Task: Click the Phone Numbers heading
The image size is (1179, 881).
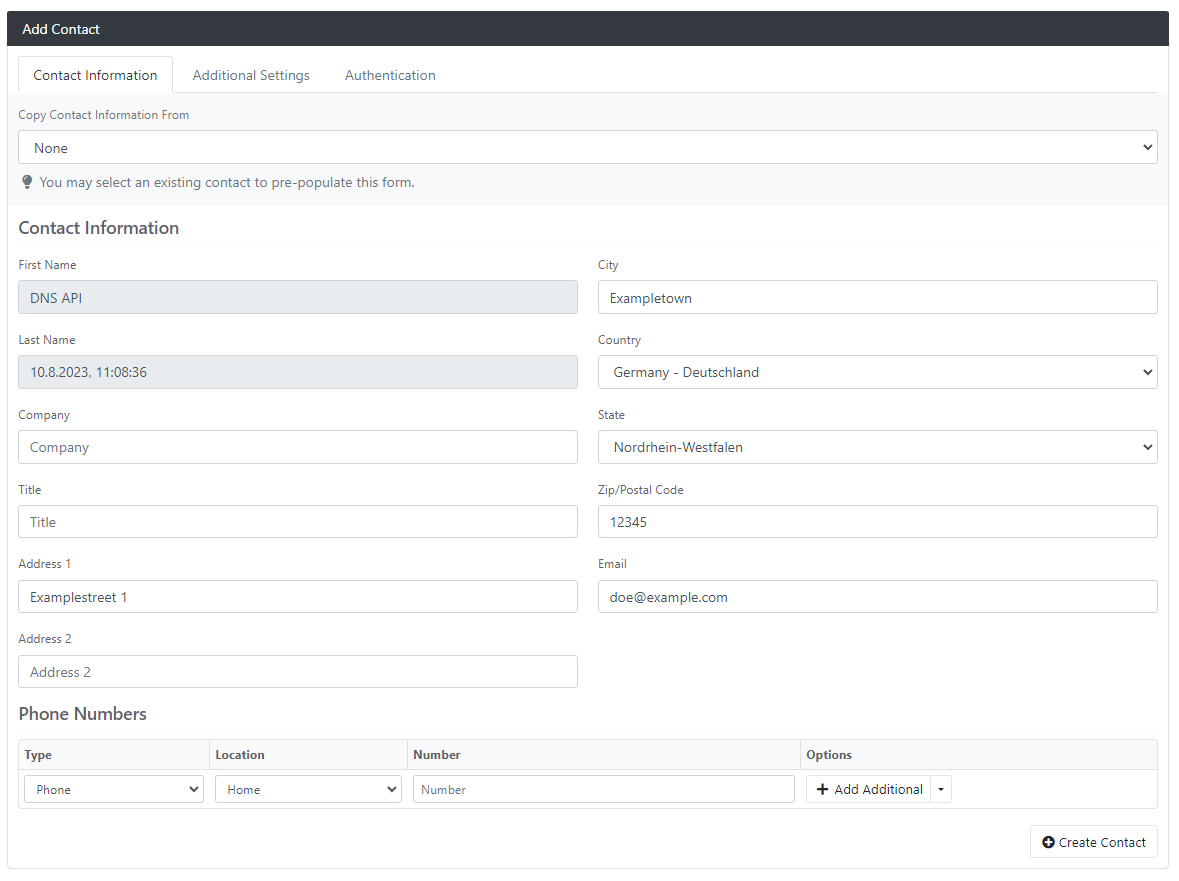Action: [x=83, y=713]
